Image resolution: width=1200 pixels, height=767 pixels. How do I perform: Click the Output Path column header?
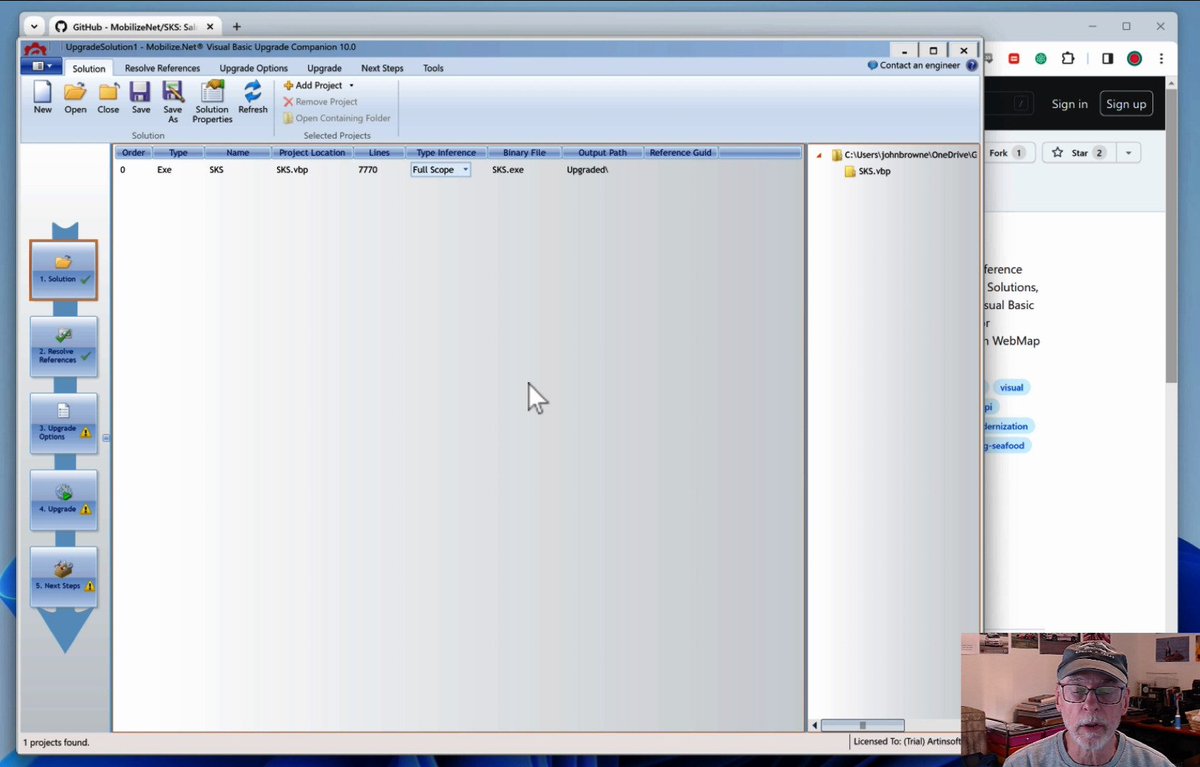coord(602,153)
